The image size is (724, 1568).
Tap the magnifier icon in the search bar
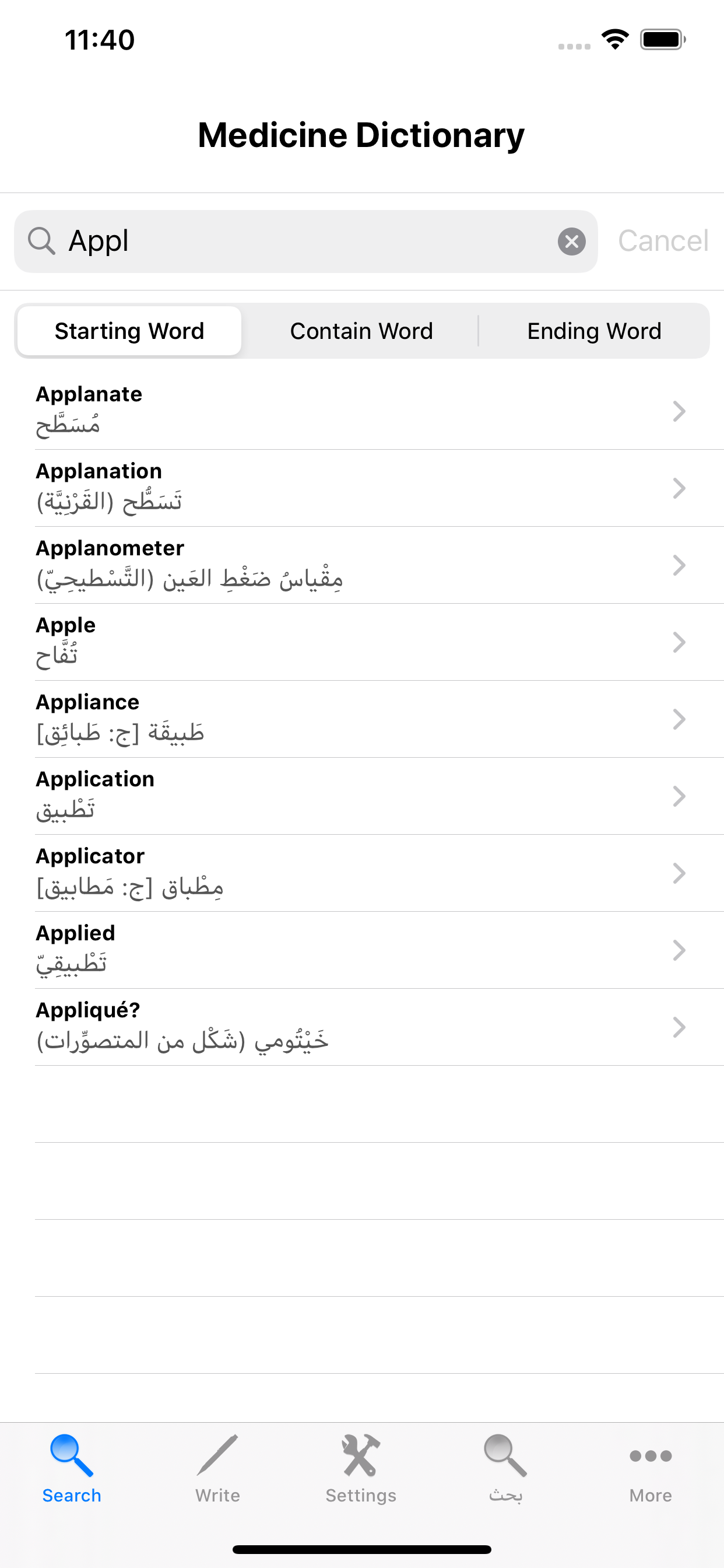tap(41, 241)
